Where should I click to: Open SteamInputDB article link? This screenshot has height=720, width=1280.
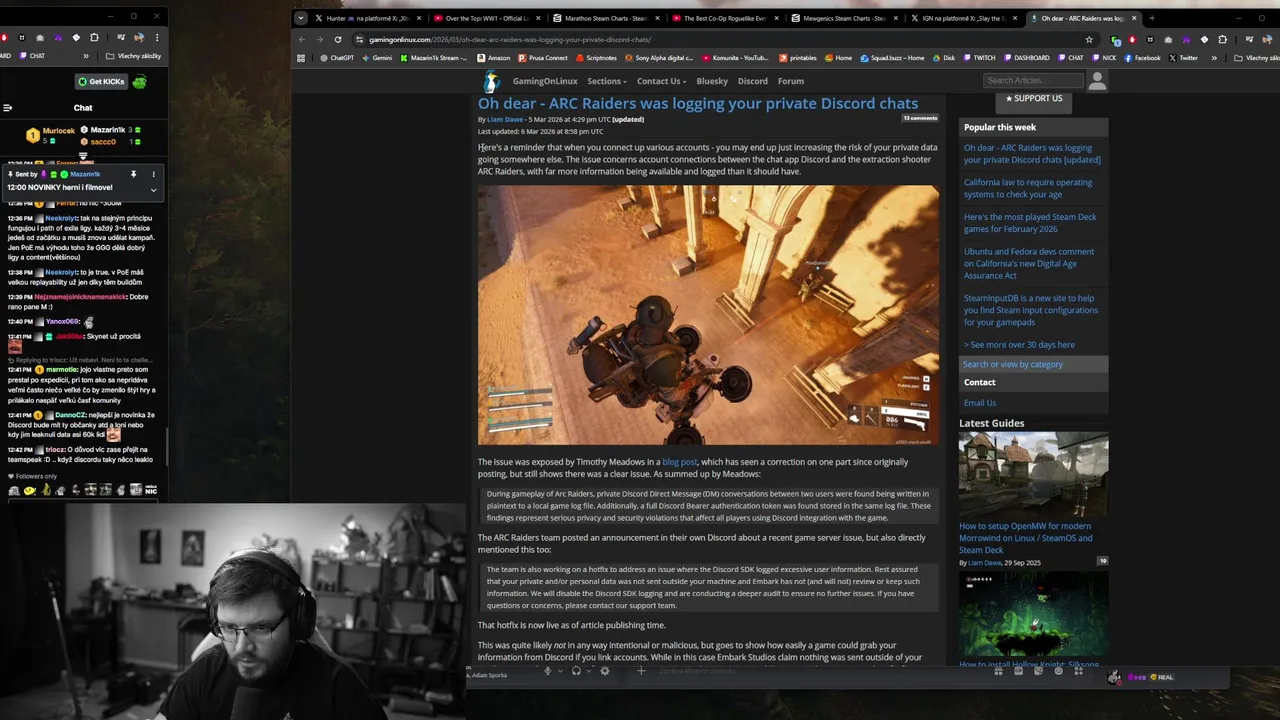point(1031,310)
